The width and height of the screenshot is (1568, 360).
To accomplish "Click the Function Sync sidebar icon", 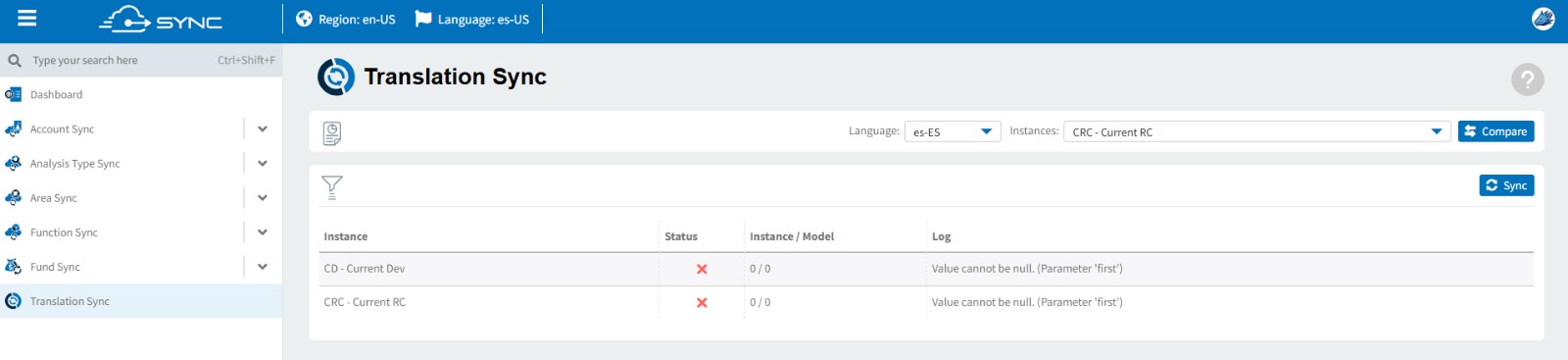I will pos(13,232).
